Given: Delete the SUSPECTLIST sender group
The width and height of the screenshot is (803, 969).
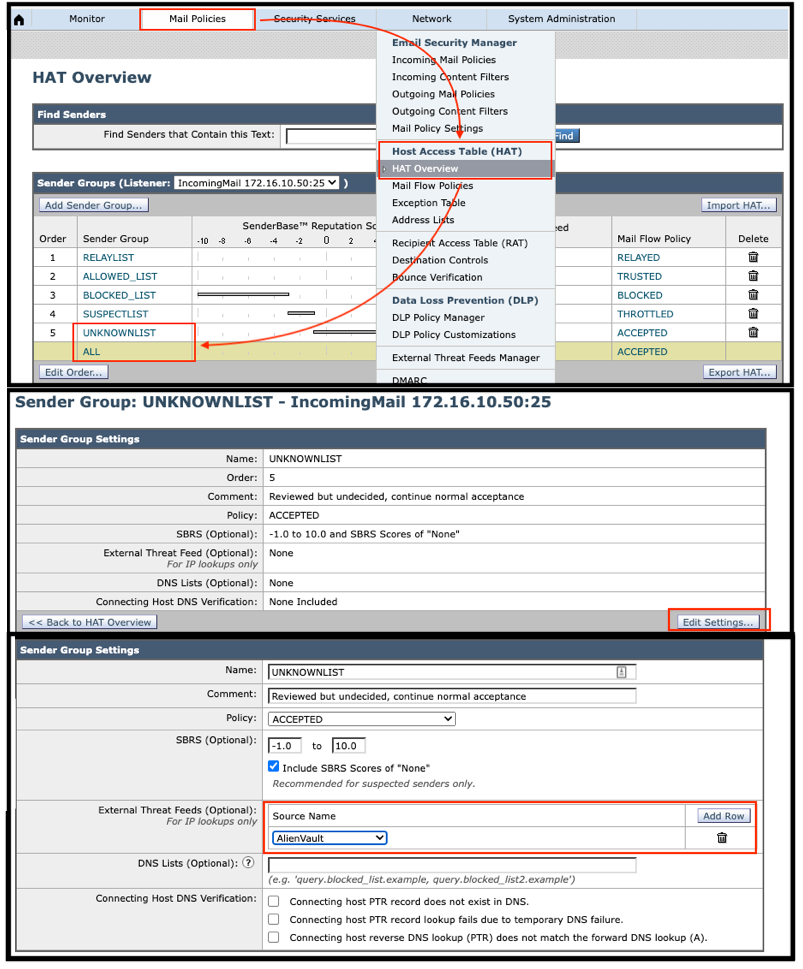Looking at the screenshot, I should click(753, 313).
